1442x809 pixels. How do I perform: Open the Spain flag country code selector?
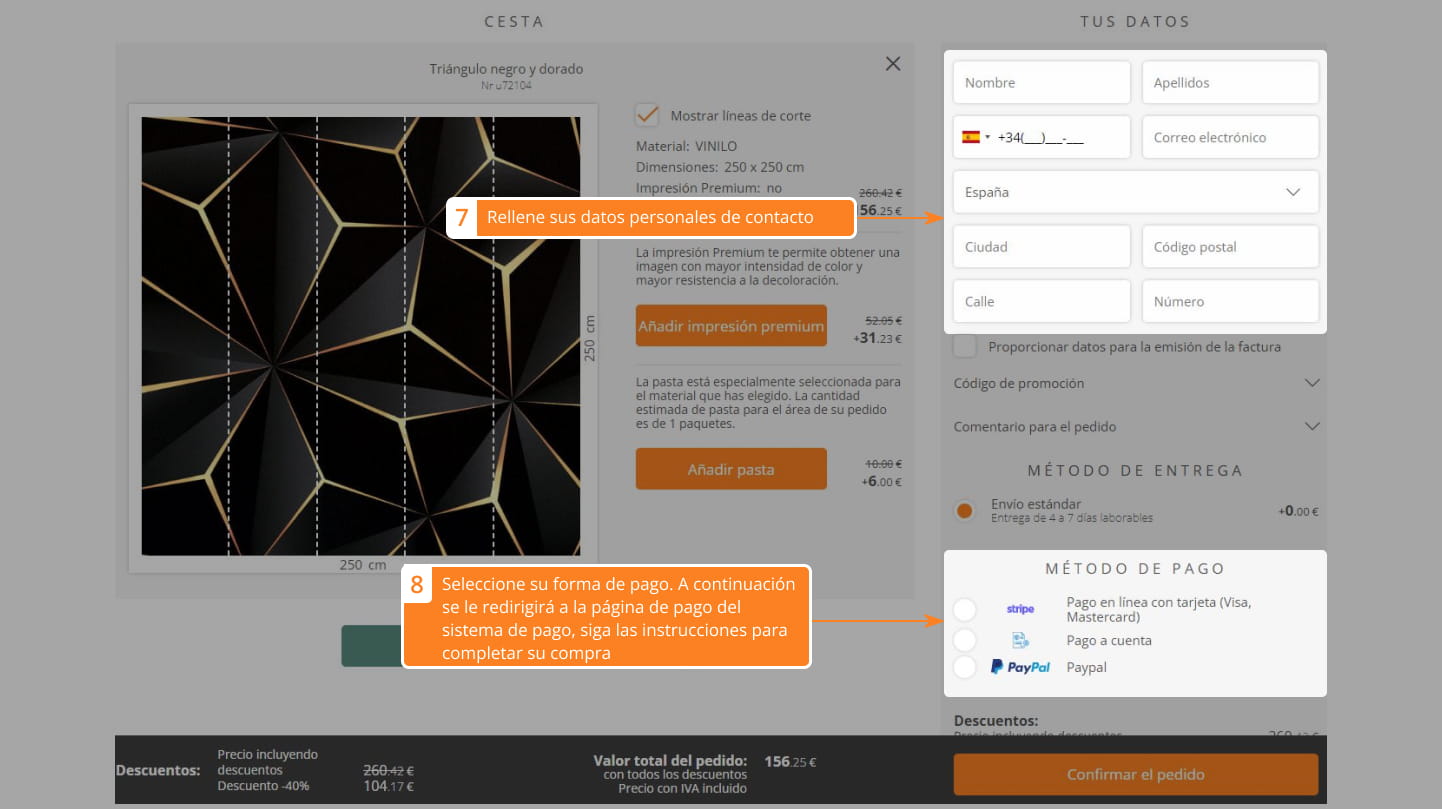click(975, 138)
